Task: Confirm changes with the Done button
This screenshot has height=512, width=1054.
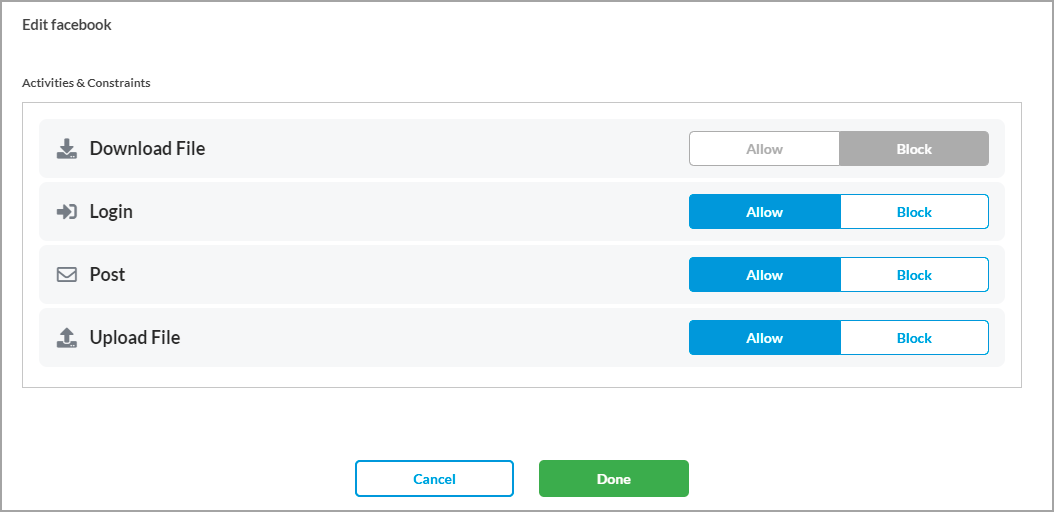Action: click(x=613, y=479)
